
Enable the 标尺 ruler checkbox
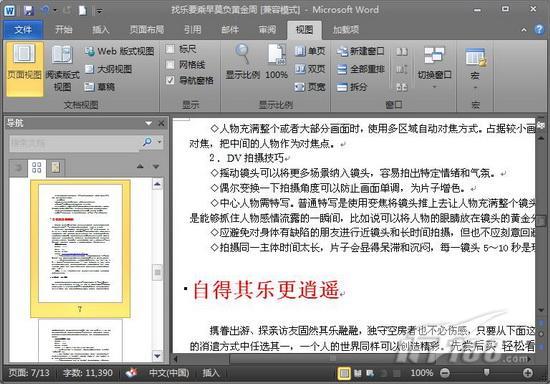170,49
